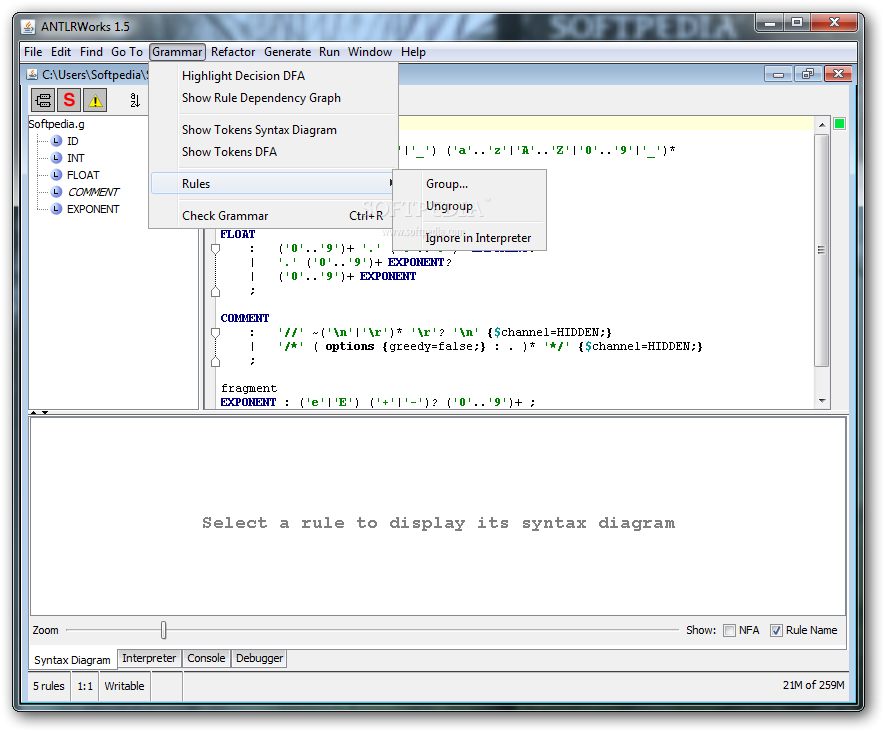The width and height of the screenshot is (885, 732).
Task: Click the red S syntax diagram icon
Action: click(x=69, y=100)
